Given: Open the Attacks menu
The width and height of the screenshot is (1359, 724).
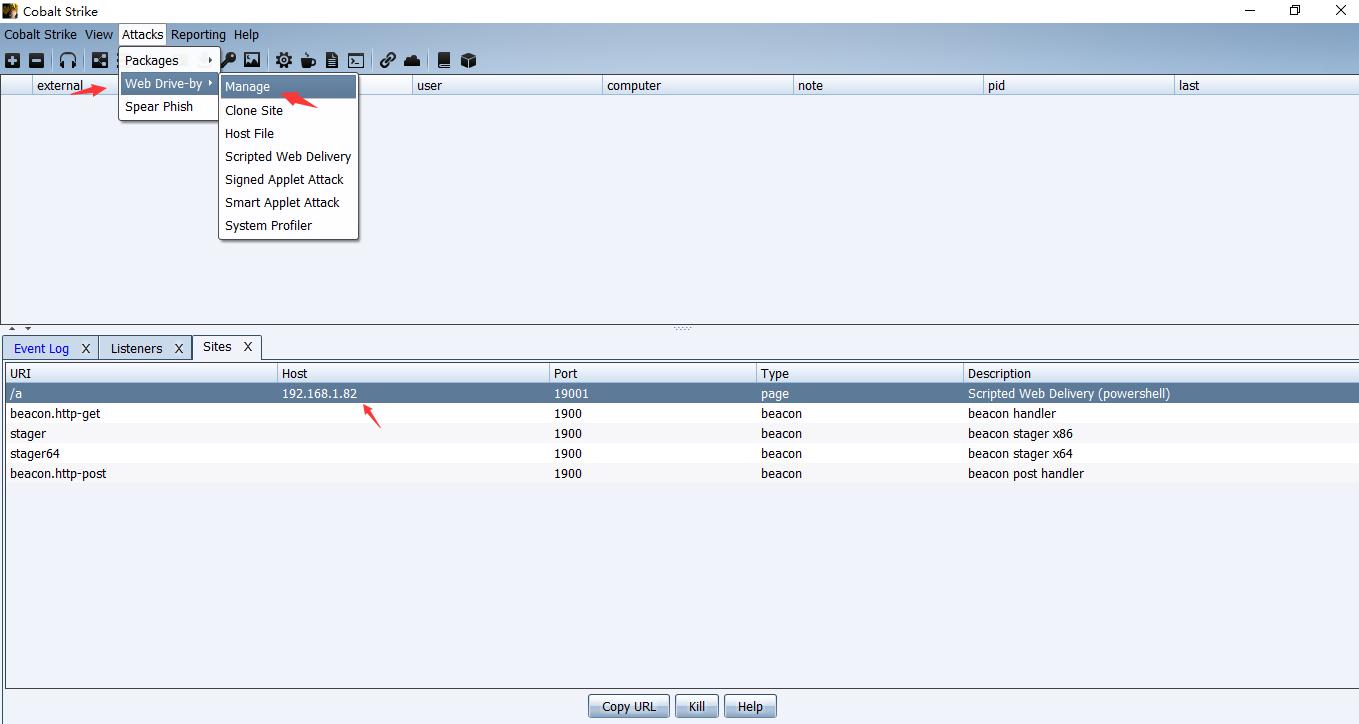Looking at the screenshot, I should pyautogui.click(x=143, y=34).
